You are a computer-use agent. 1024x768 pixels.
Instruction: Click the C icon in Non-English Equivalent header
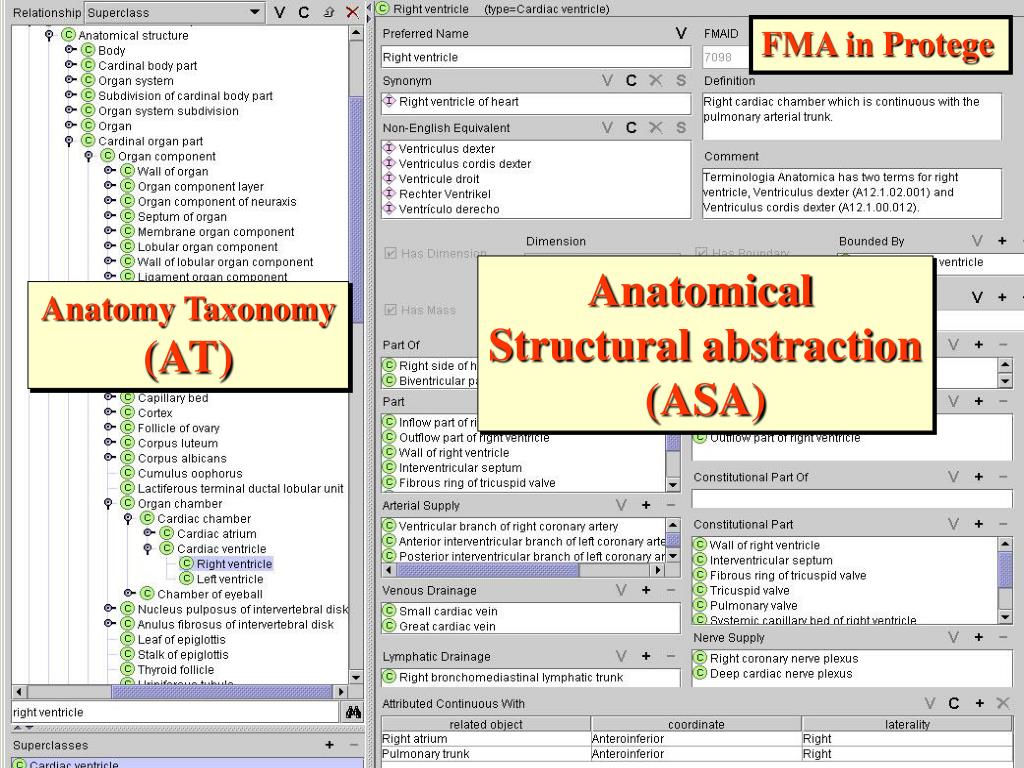(x=632, y=127)
